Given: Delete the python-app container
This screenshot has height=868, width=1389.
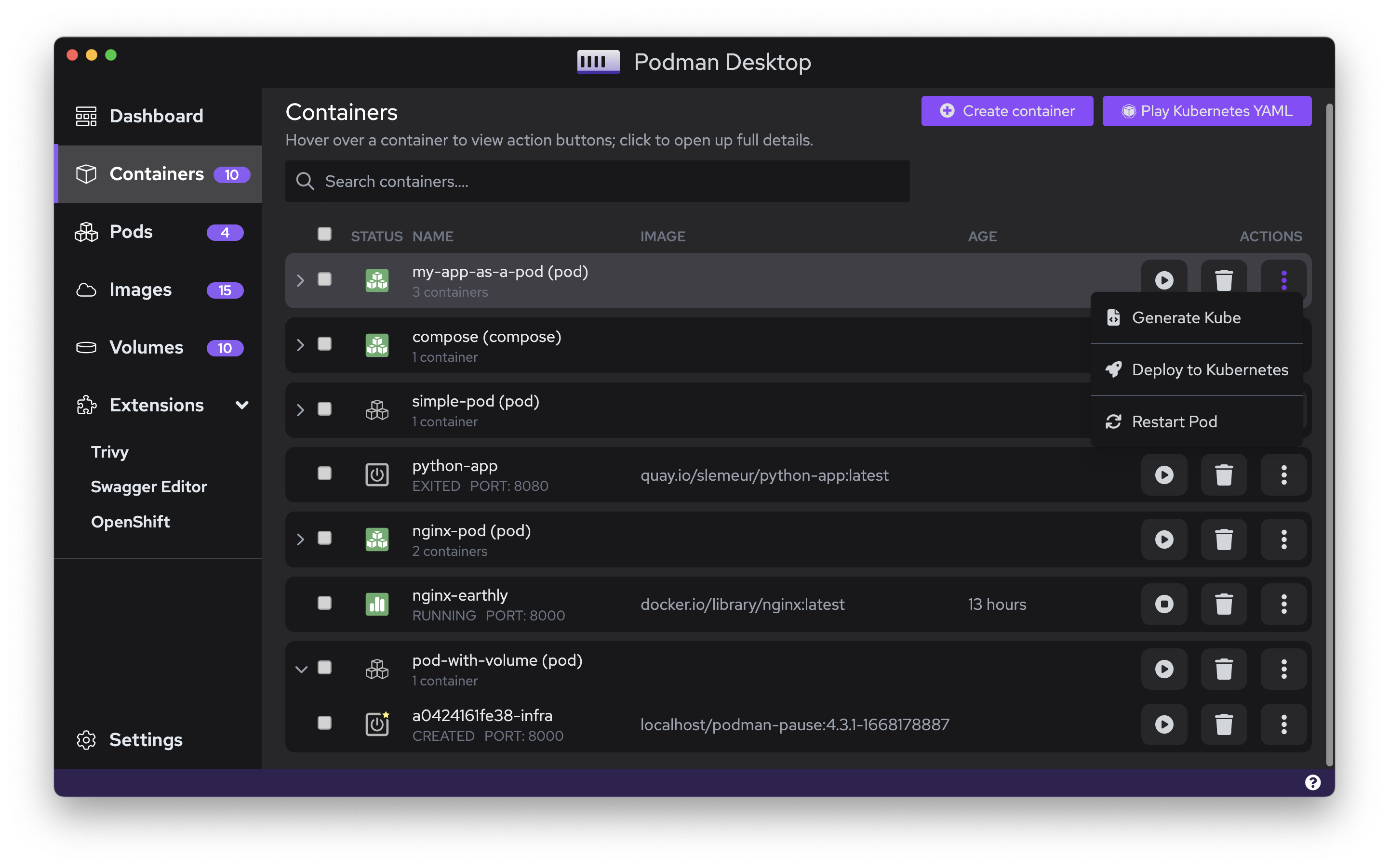Looking at the screenshot, I should 1224,475.
